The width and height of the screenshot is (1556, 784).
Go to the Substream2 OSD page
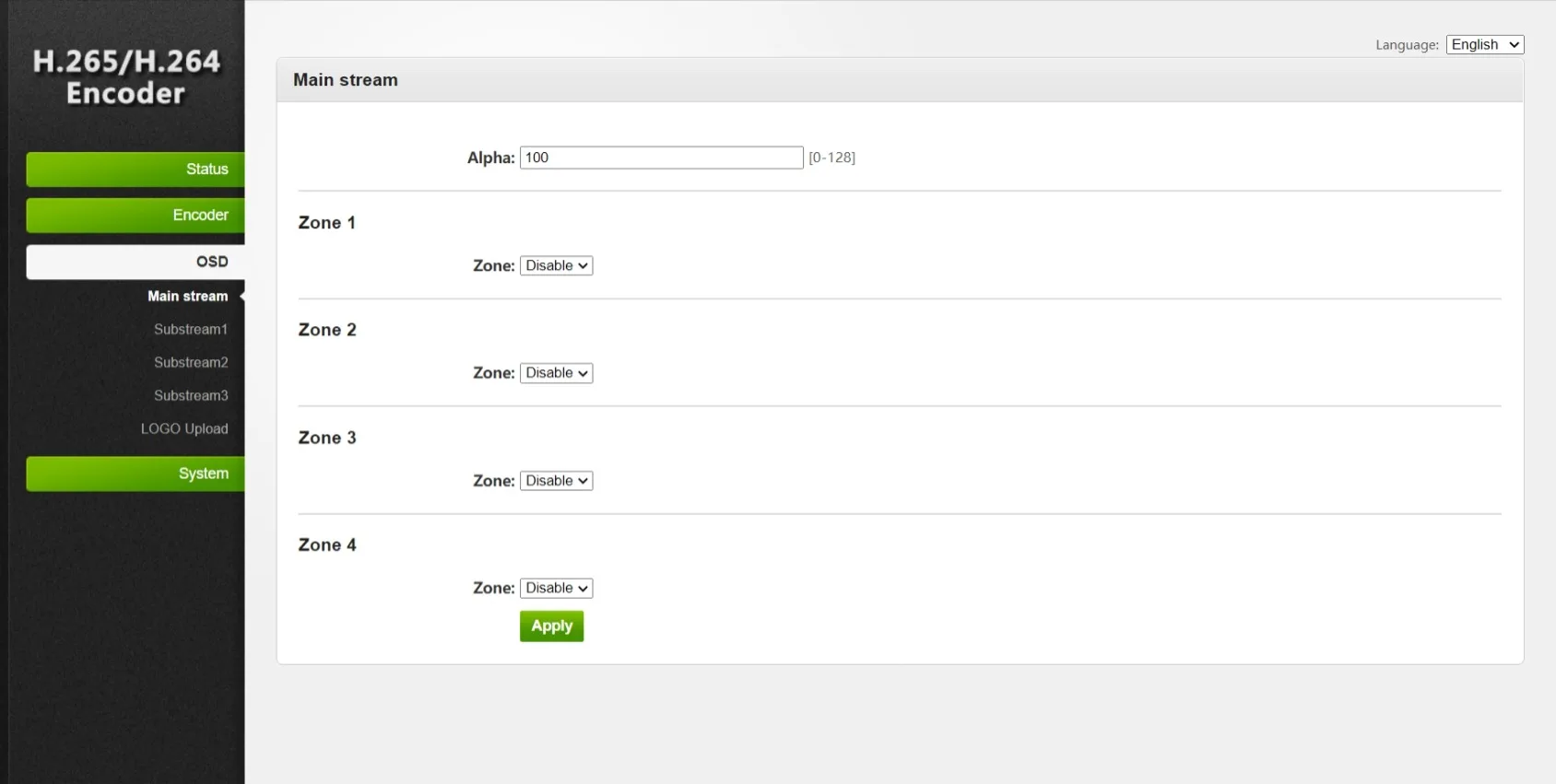coord(191,363)
